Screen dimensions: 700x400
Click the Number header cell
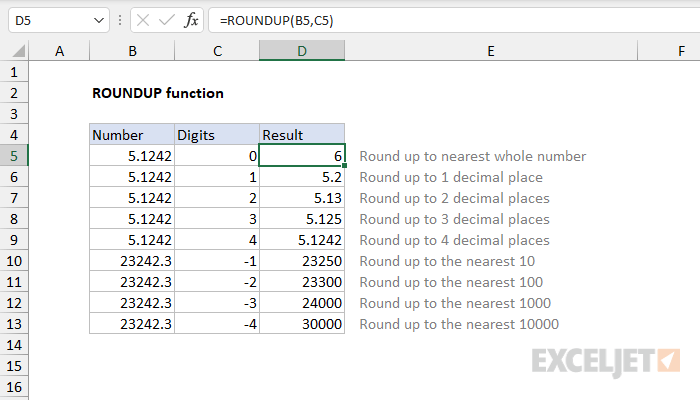coord(131,135)
